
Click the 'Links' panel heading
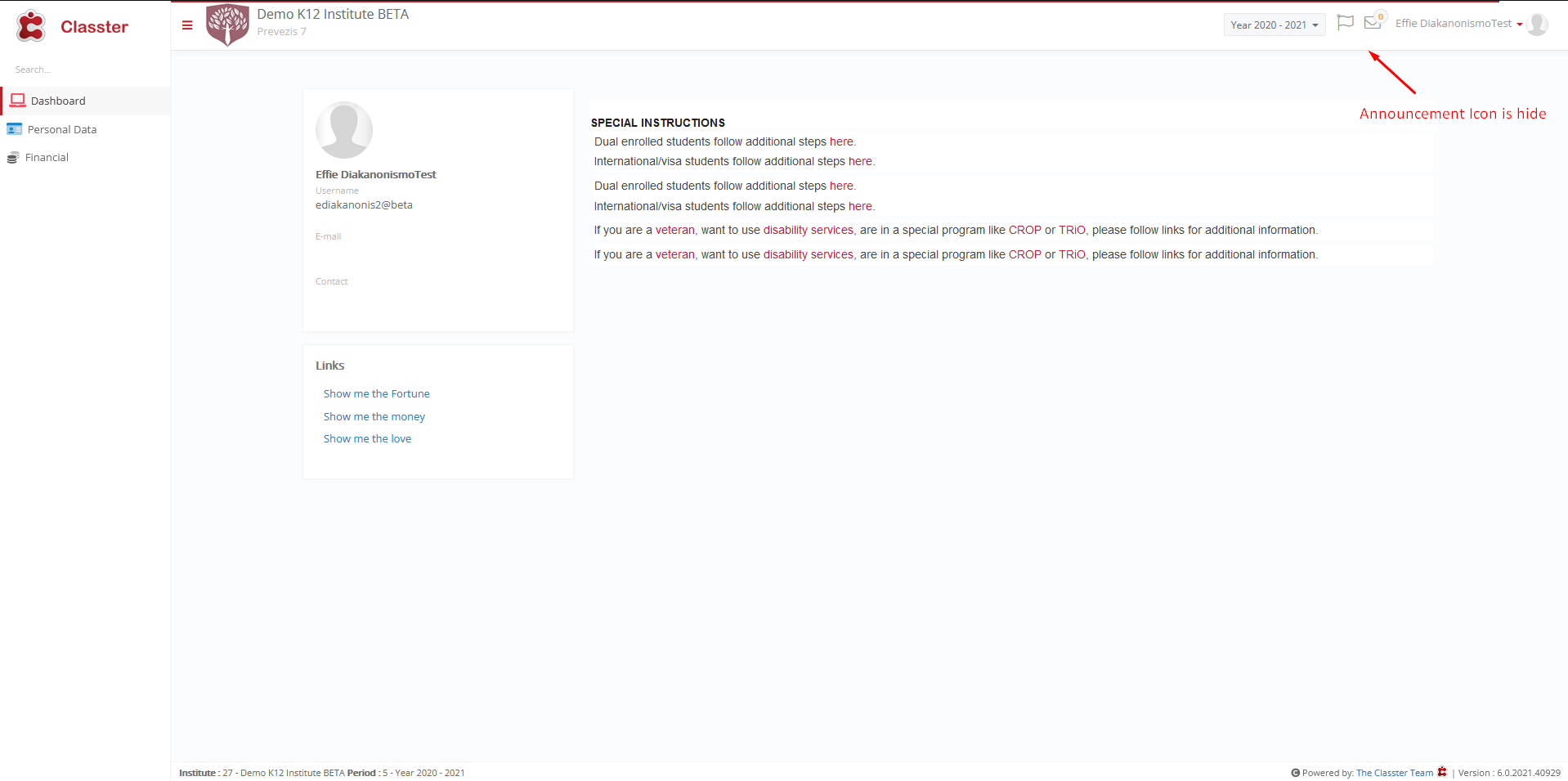[329, 366]
